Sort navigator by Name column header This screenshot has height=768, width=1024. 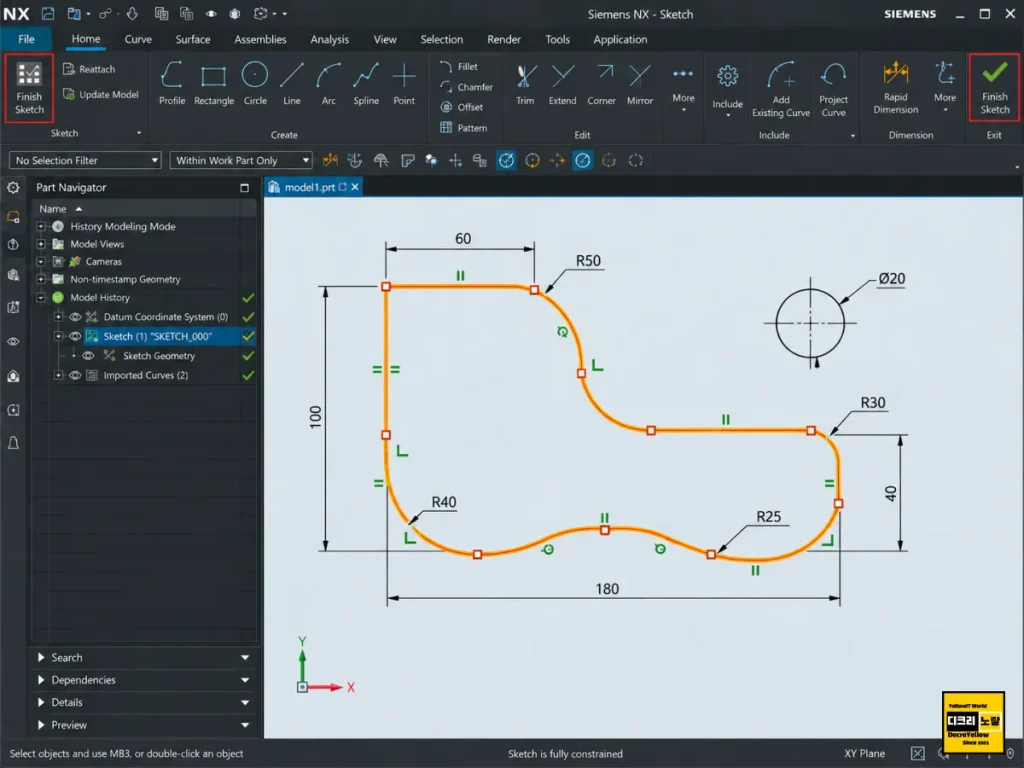pyautogui.click(x=53, y=209)
